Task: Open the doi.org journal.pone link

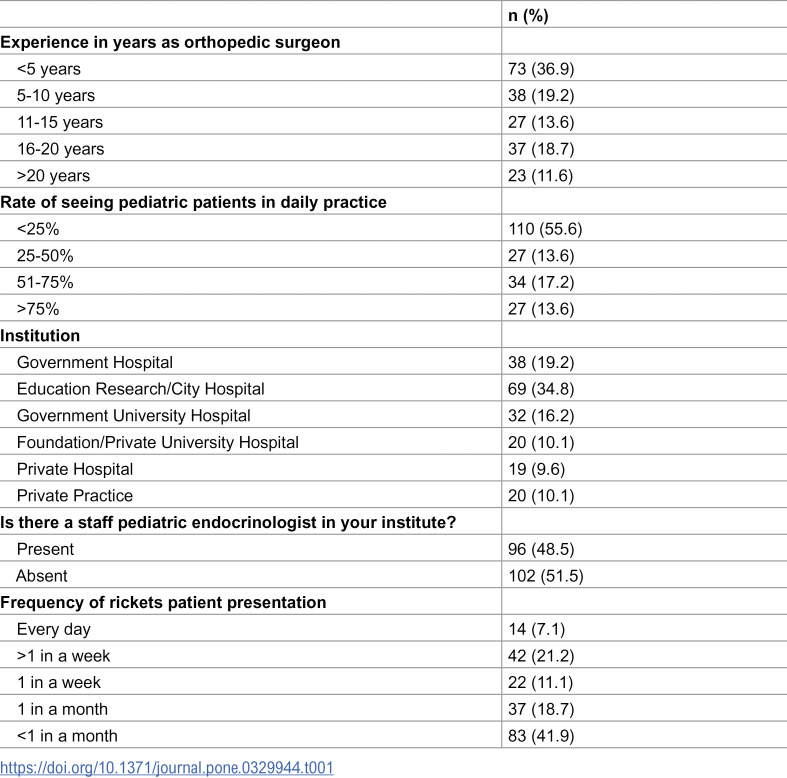Action: click(167, 767)
